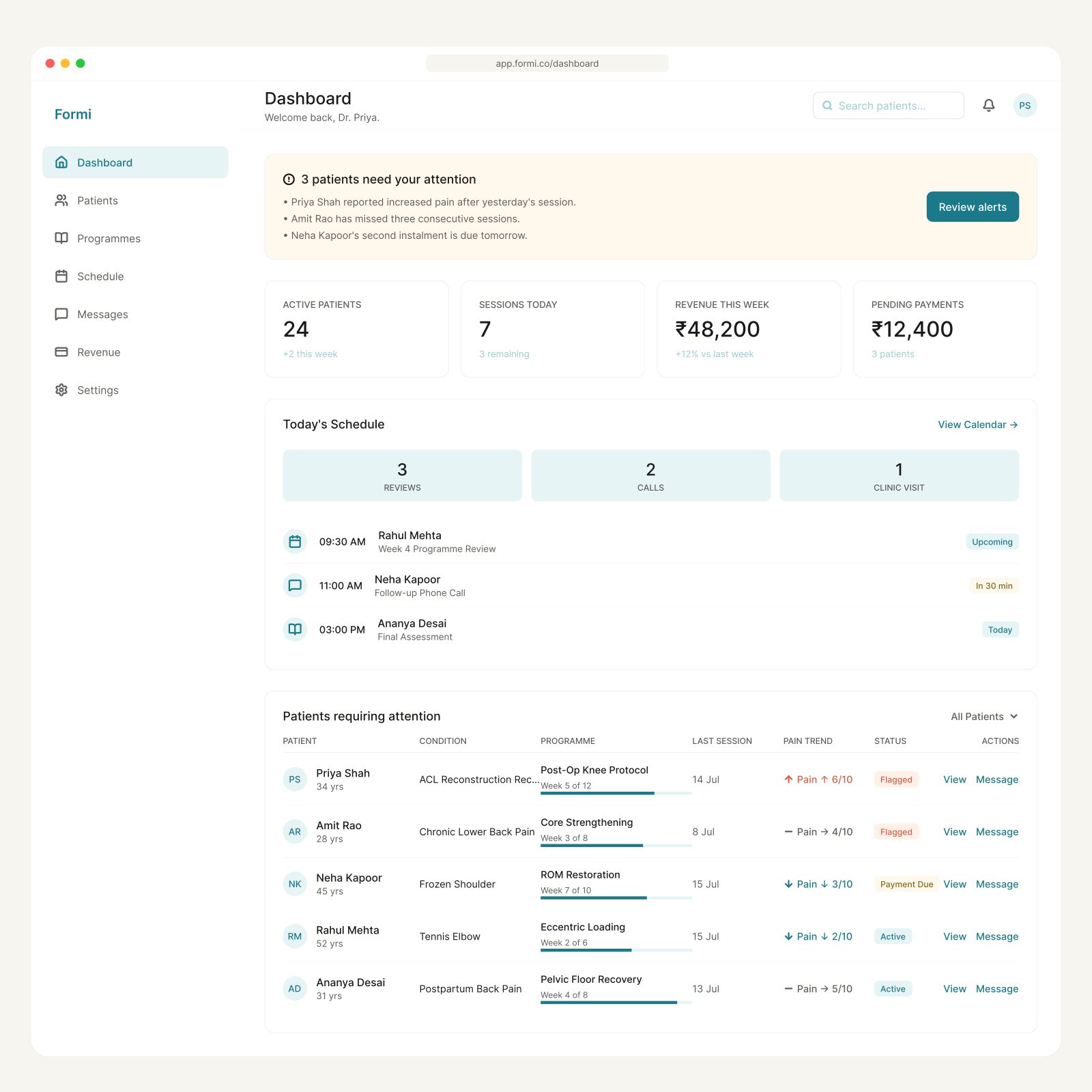Open the Dashboard menu item
1092x1092 pixels.
pos(135,162)
